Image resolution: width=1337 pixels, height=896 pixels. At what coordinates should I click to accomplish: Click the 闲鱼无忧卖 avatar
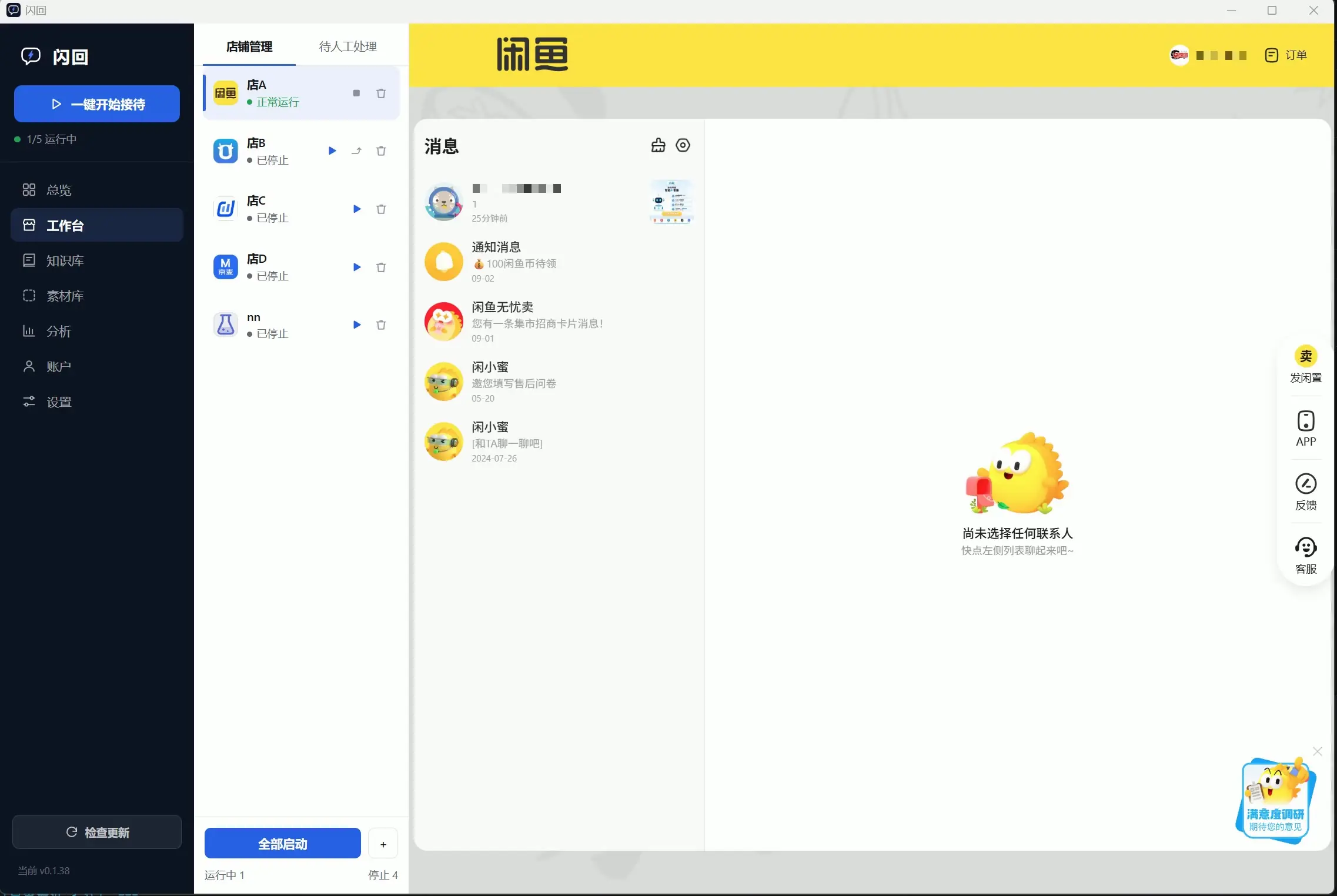pyautogui.click(x=443, y=322)
